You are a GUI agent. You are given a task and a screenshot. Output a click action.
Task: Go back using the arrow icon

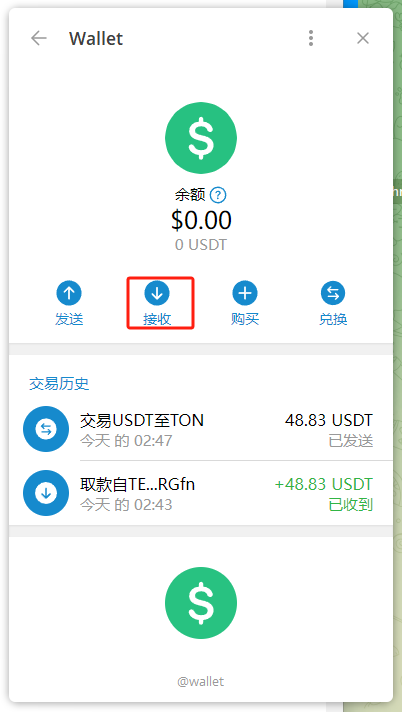pyautogui.click(x=39, y=38)
